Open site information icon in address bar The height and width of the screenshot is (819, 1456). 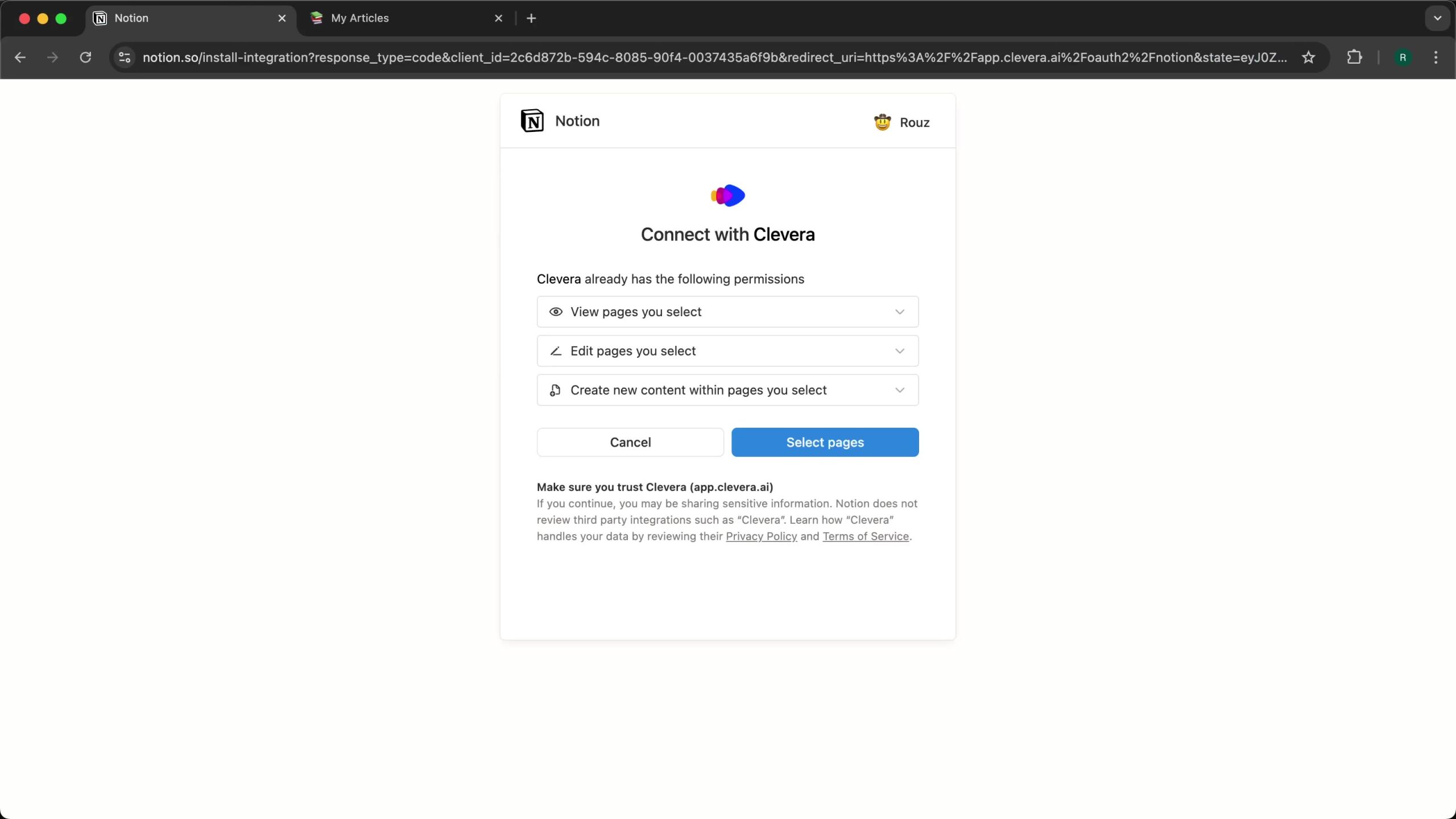[125, 57]
